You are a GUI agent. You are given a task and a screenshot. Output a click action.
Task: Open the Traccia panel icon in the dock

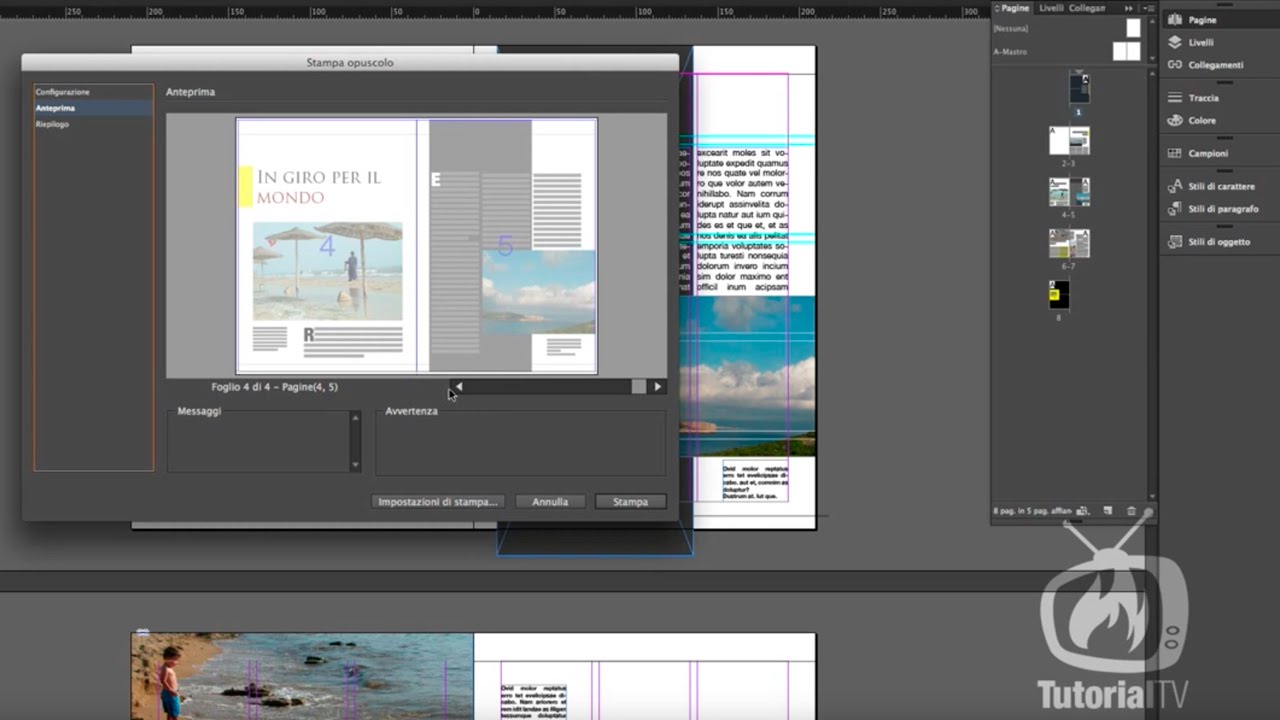click(x=1175, y=98)
